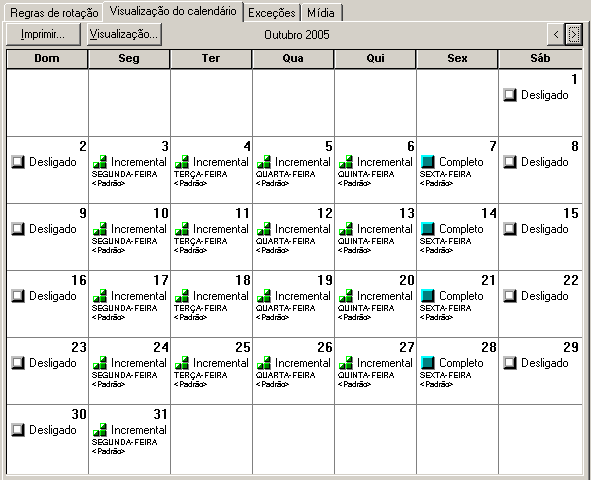Image resolution: width=591 pixels, height=480 pixels.
Task: Go to previous month arrow
Action: 556,35
